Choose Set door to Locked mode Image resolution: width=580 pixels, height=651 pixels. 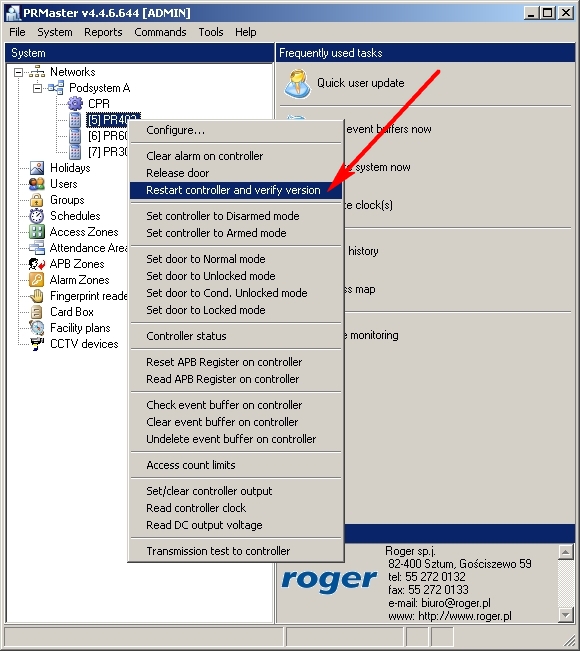(x=236, y=310)
